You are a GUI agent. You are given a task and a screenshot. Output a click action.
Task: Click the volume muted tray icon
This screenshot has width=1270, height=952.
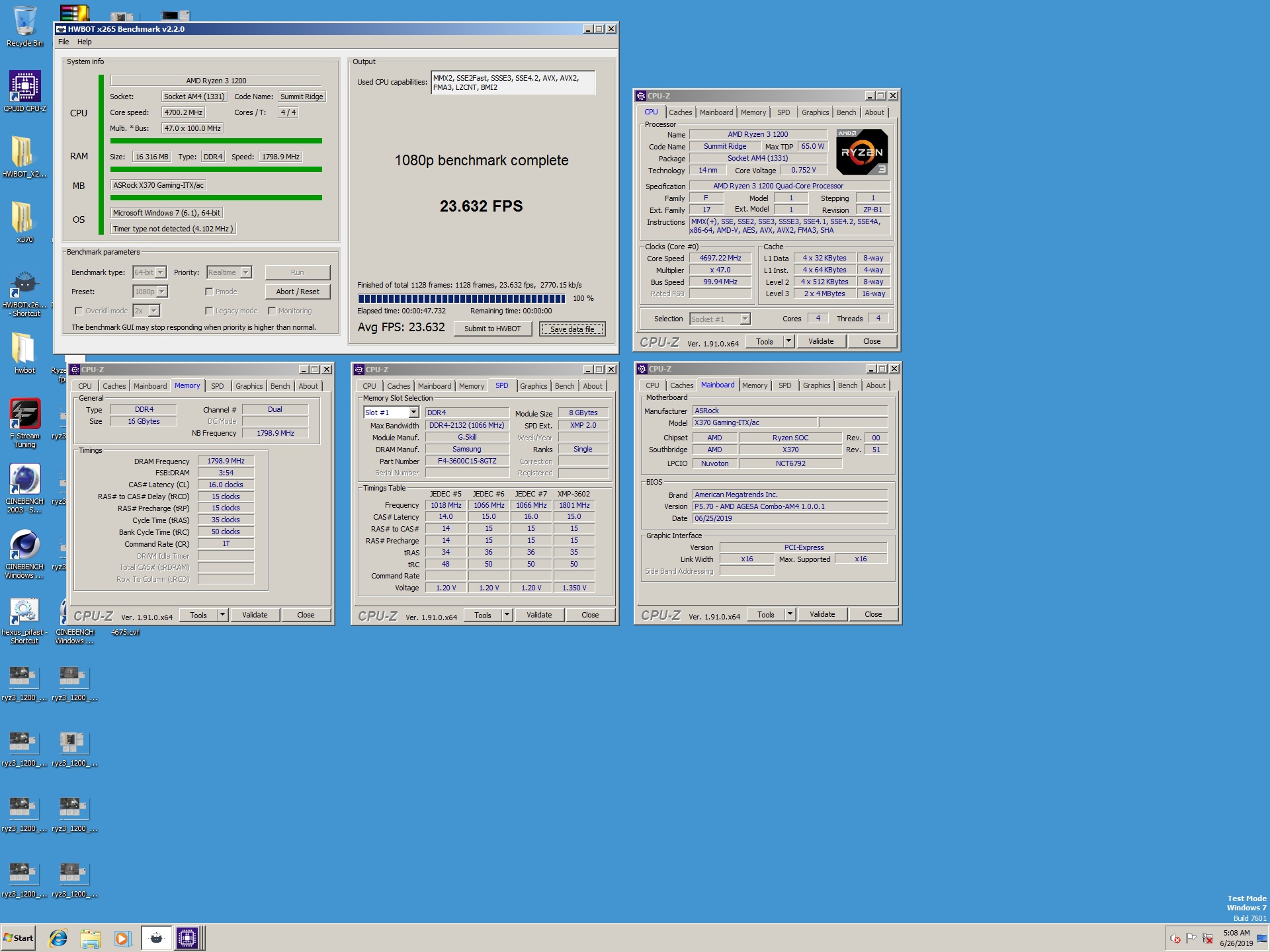point(1175,939)
